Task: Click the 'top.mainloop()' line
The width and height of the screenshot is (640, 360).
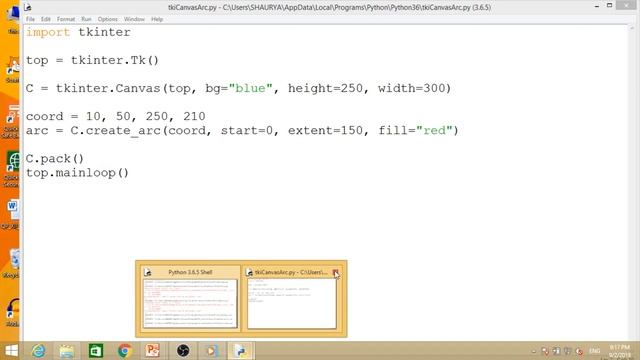Action: click(77, 173)
